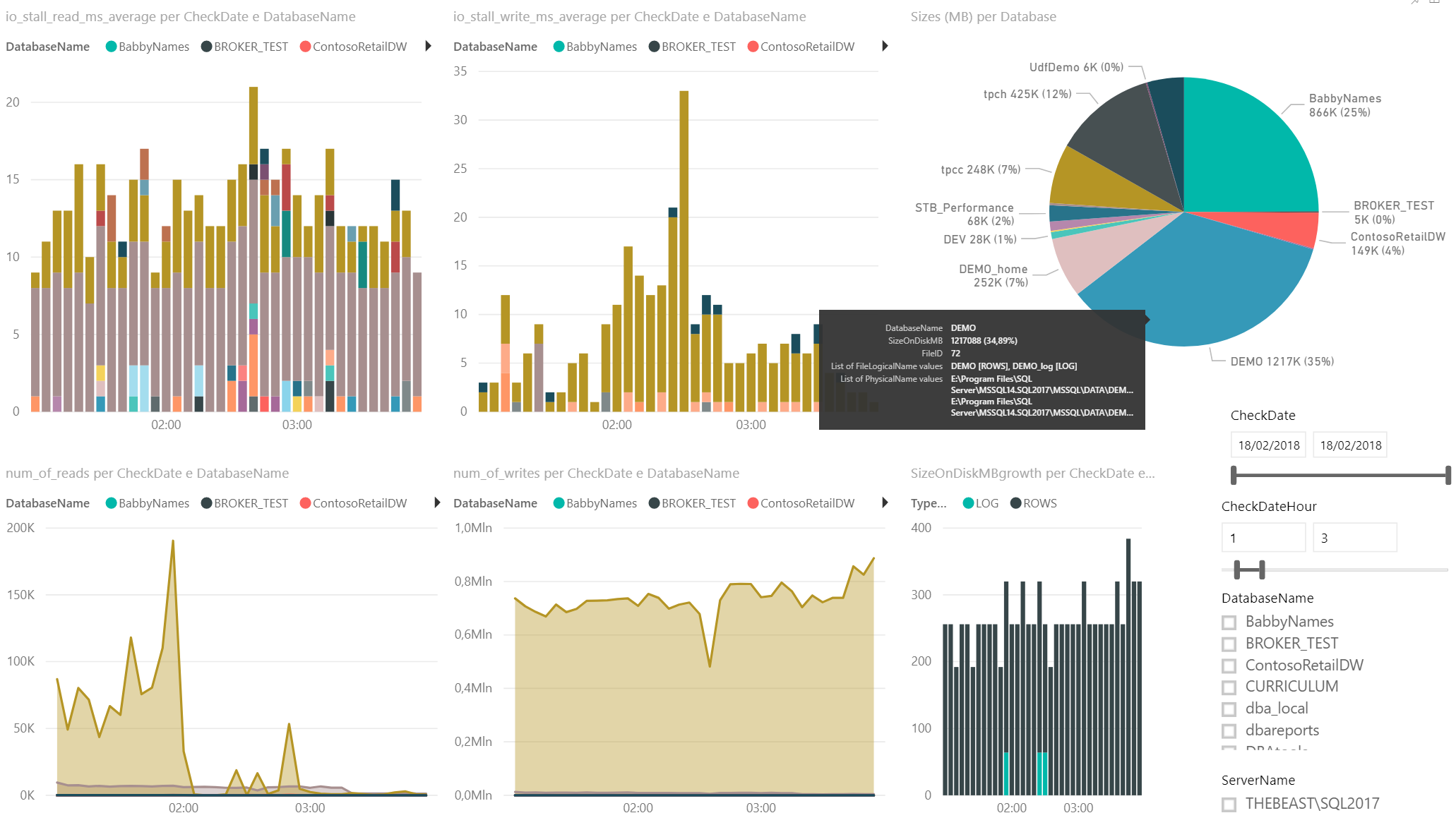Expand the legend arrow on io_stall_read chart
The image size is (1456, 825).
[x=426, y=45]
